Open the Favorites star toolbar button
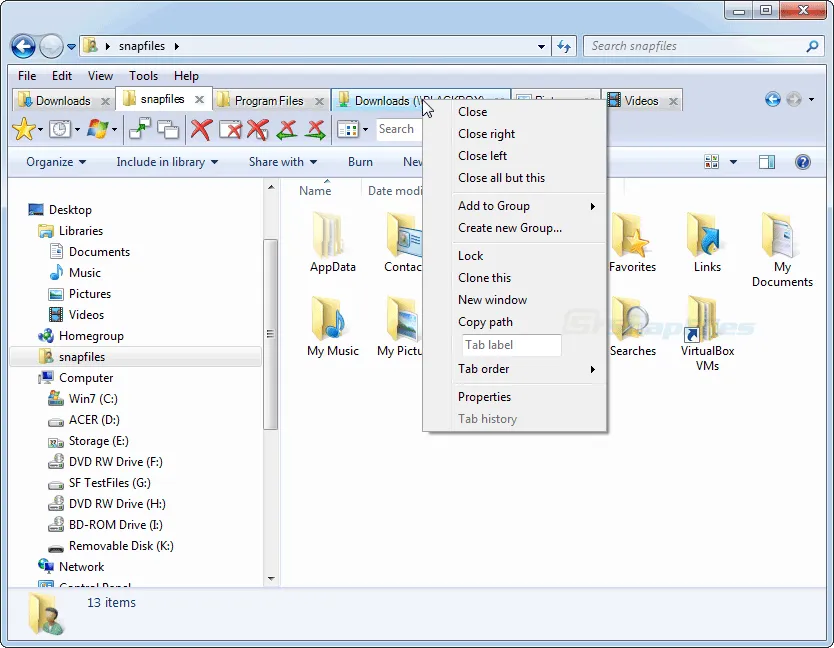 24,129
